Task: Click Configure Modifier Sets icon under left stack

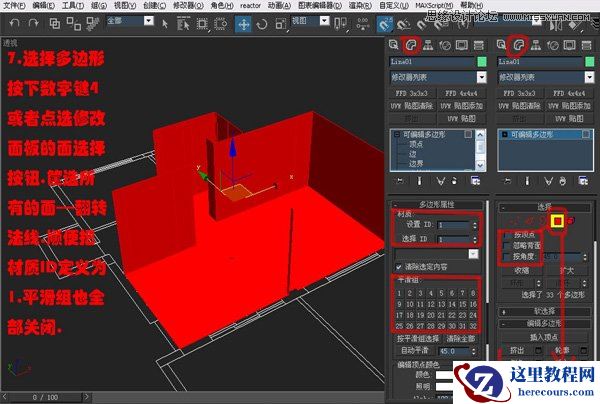Action: point(475,181)
